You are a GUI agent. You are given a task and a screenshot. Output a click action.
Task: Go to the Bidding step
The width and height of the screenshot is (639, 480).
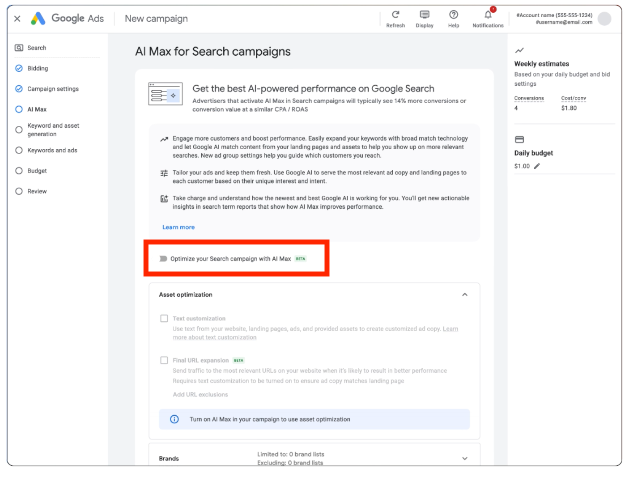pos(38,68)
